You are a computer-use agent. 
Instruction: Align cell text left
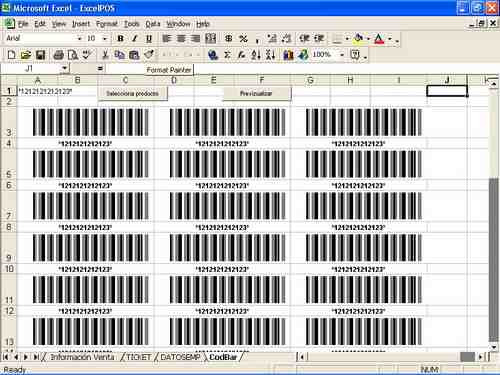(167, 39)
